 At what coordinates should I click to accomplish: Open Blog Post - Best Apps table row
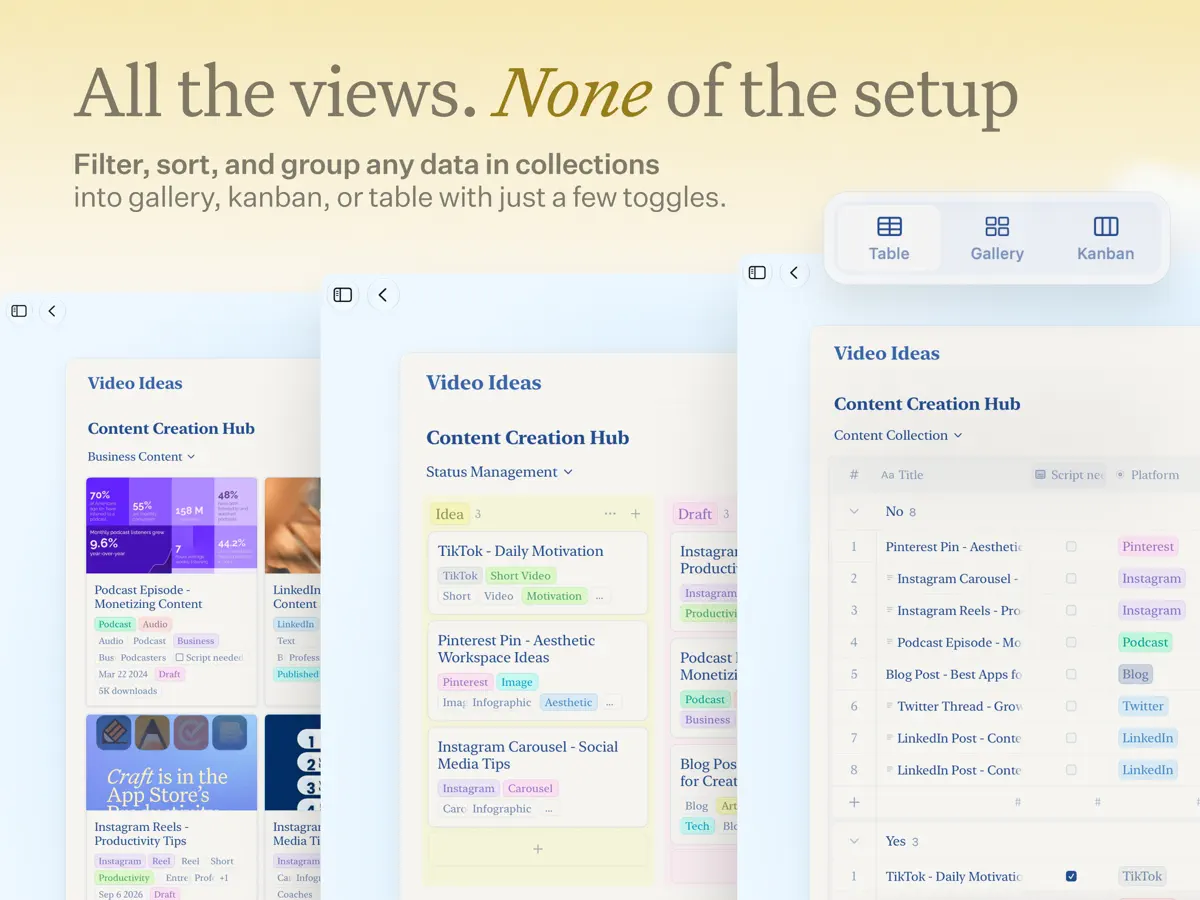pos(954,674)
